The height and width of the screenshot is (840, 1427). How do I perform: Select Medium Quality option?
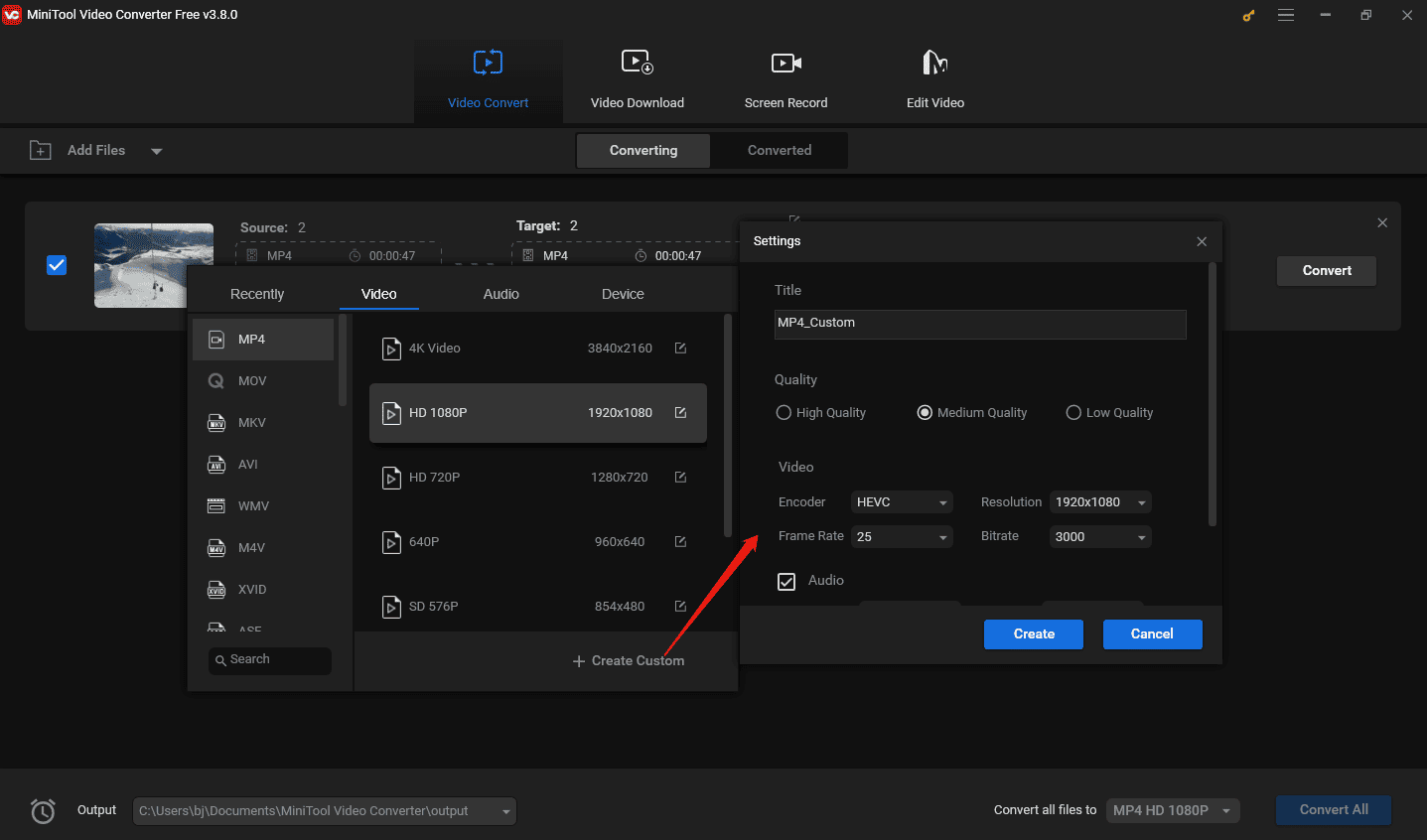972,413
